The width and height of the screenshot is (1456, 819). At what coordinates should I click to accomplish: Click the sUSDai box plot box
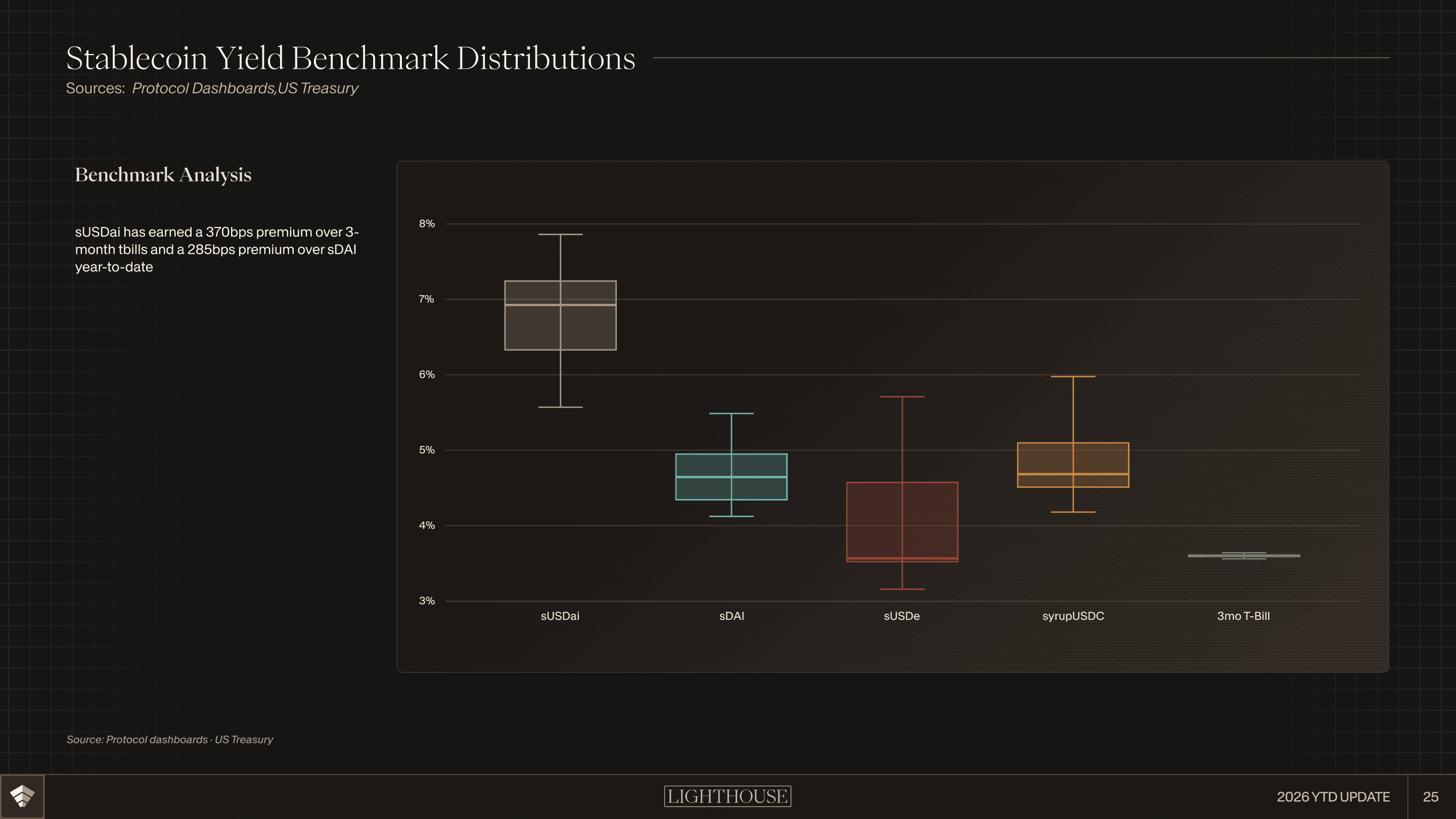tap(560, 315)
